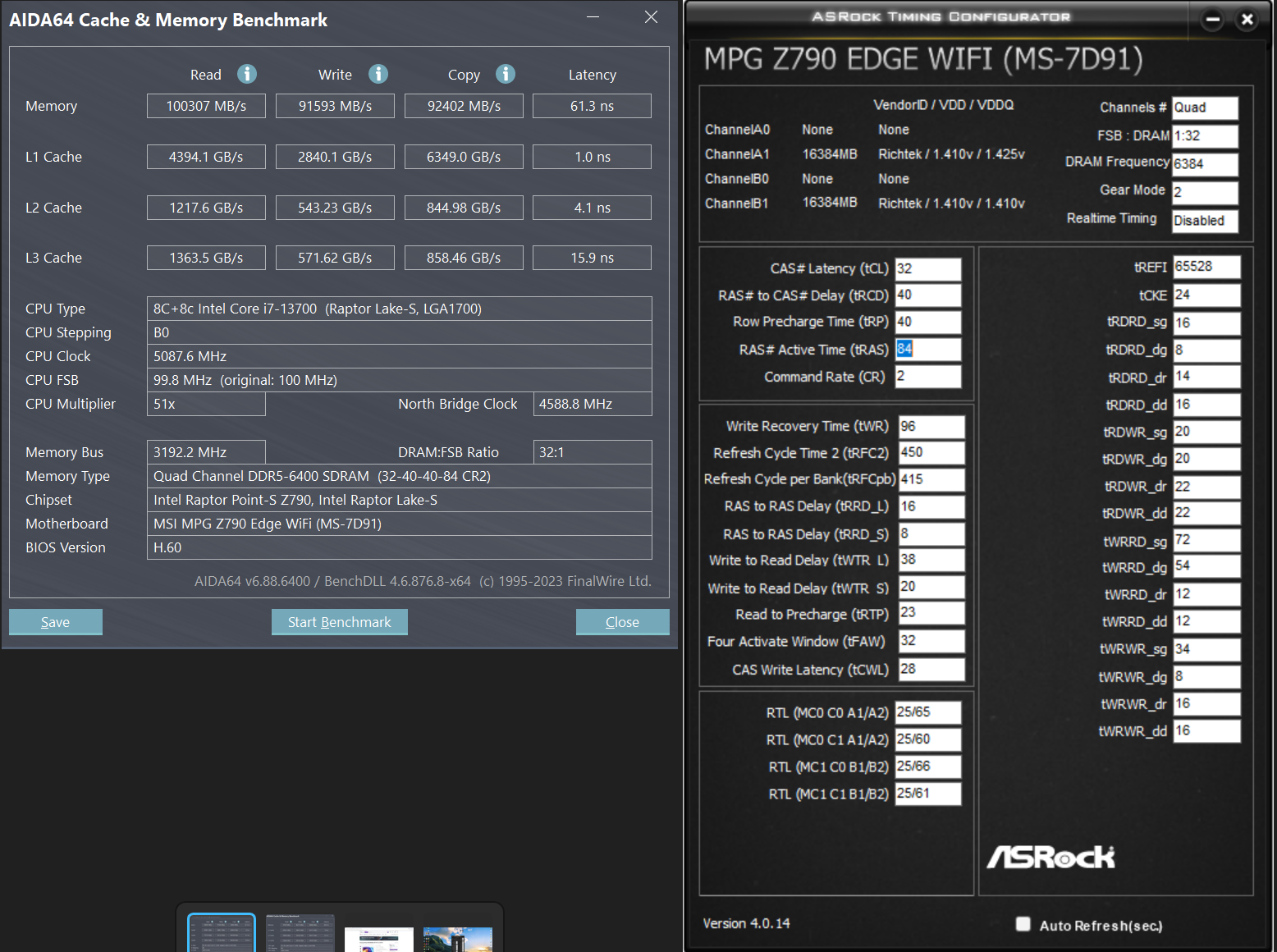The height and width of the screenshot is (952, 1277).
Task: Click the Write to Read Delay (tWTR_S) field
Action: click(931, 587)
